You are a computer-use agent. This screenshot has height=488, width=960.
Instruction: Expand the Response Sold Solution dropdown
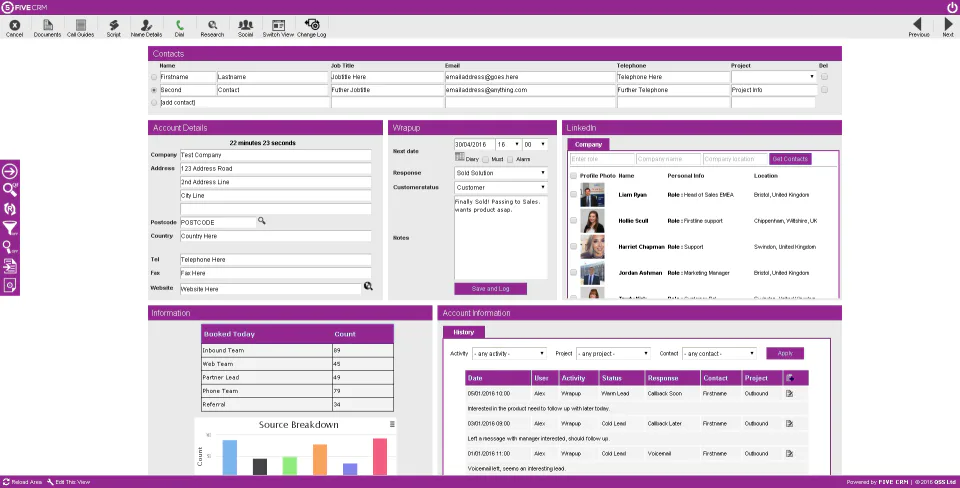501,173
